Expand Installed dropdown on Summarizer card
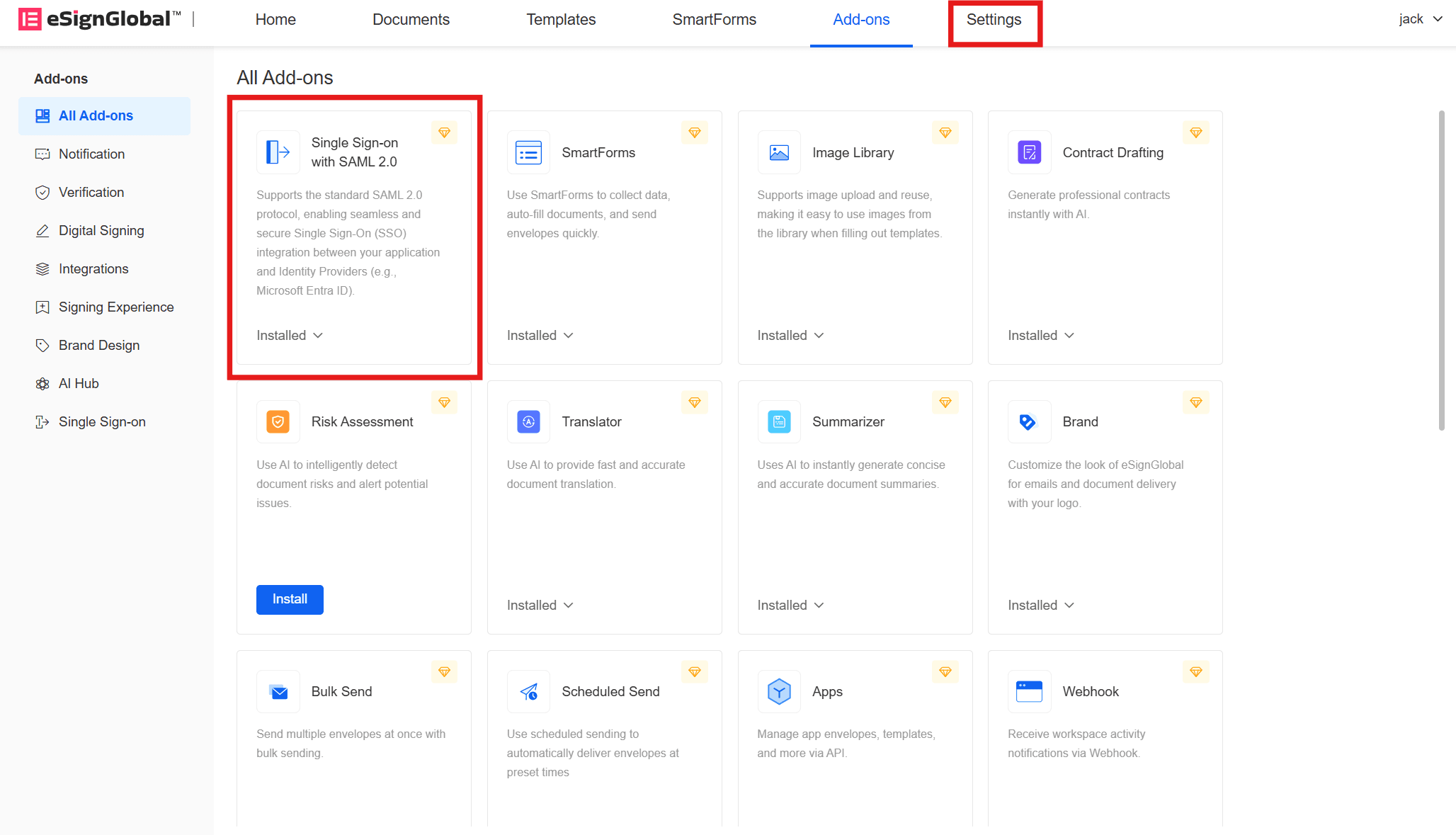The height and width of the screenshot is (835, 1456). (790, 606)
